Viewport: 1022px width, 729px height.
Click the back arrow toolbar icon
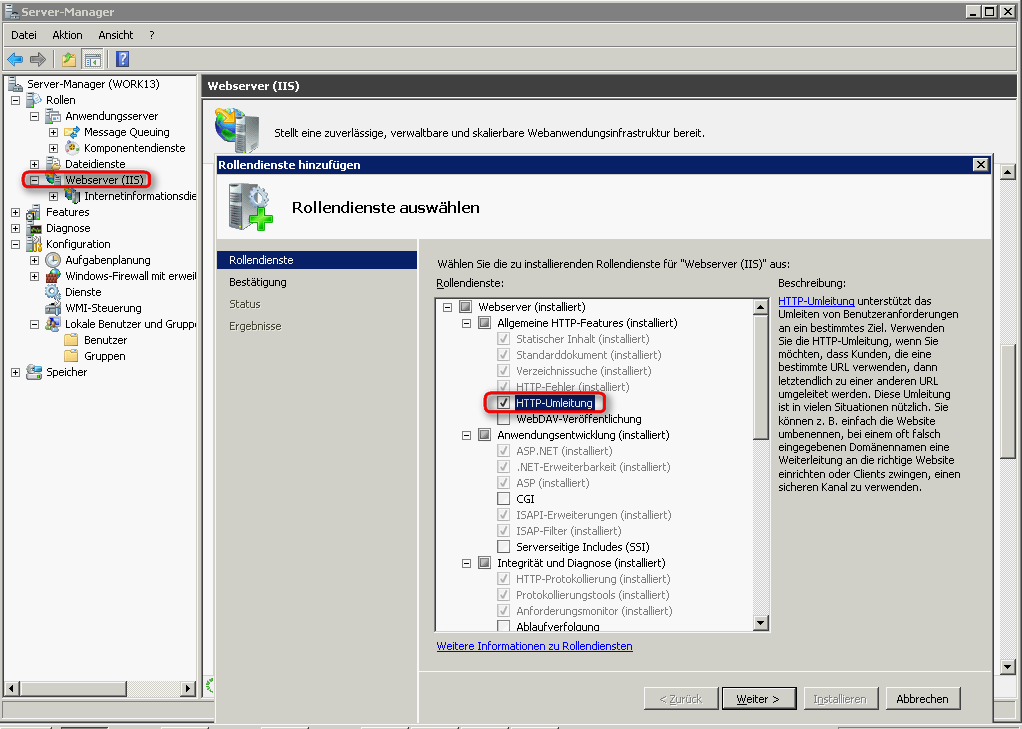point(15,59)
